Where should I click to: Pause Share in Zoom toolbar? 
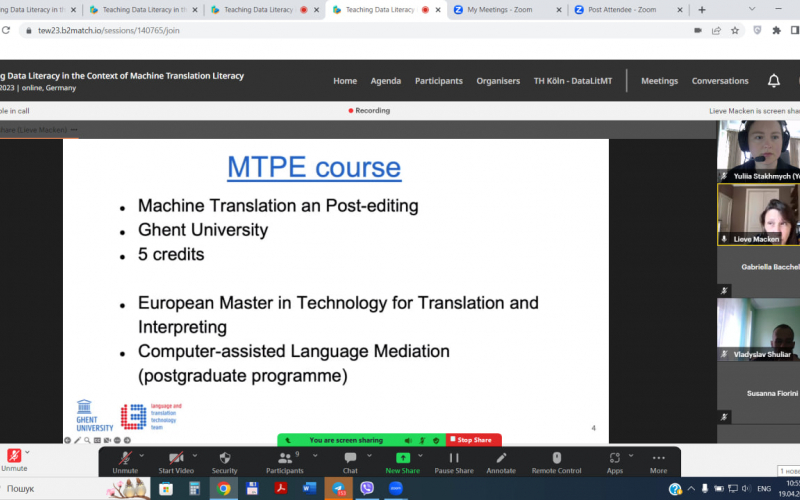point(454,463)
